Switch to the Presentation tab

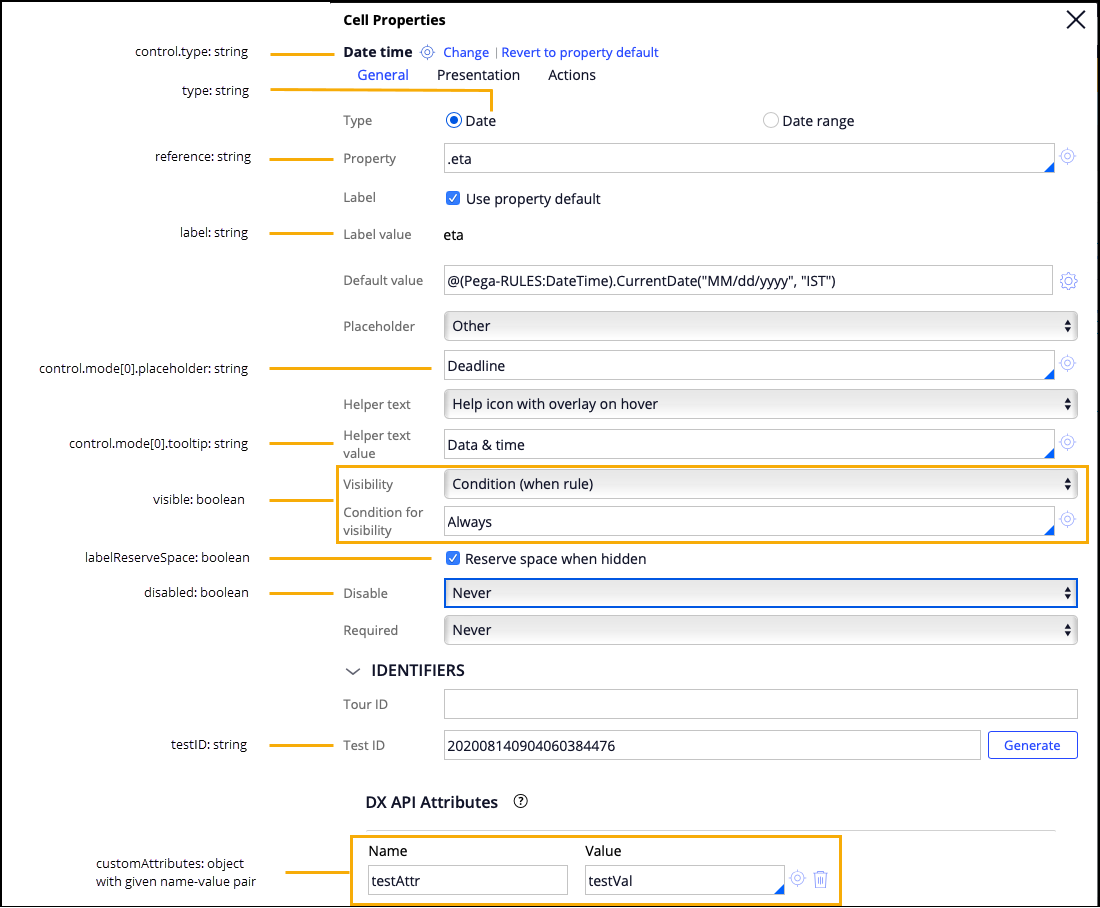coord(478,75)
